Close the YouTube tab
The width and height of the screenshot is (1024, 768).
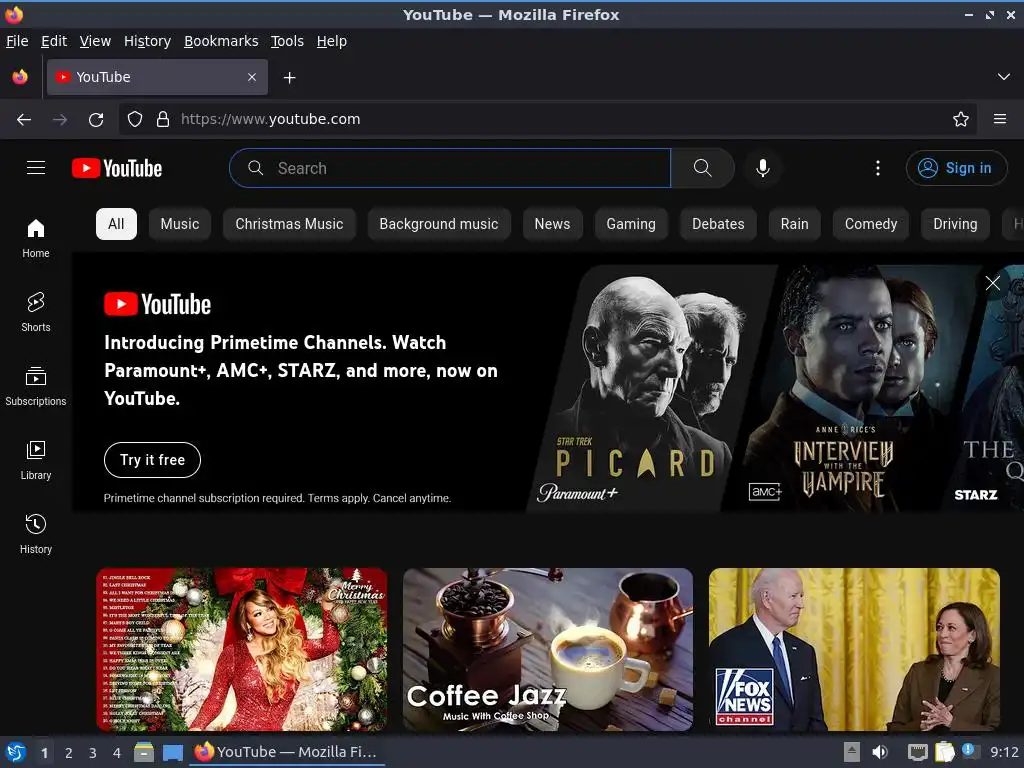252,77
